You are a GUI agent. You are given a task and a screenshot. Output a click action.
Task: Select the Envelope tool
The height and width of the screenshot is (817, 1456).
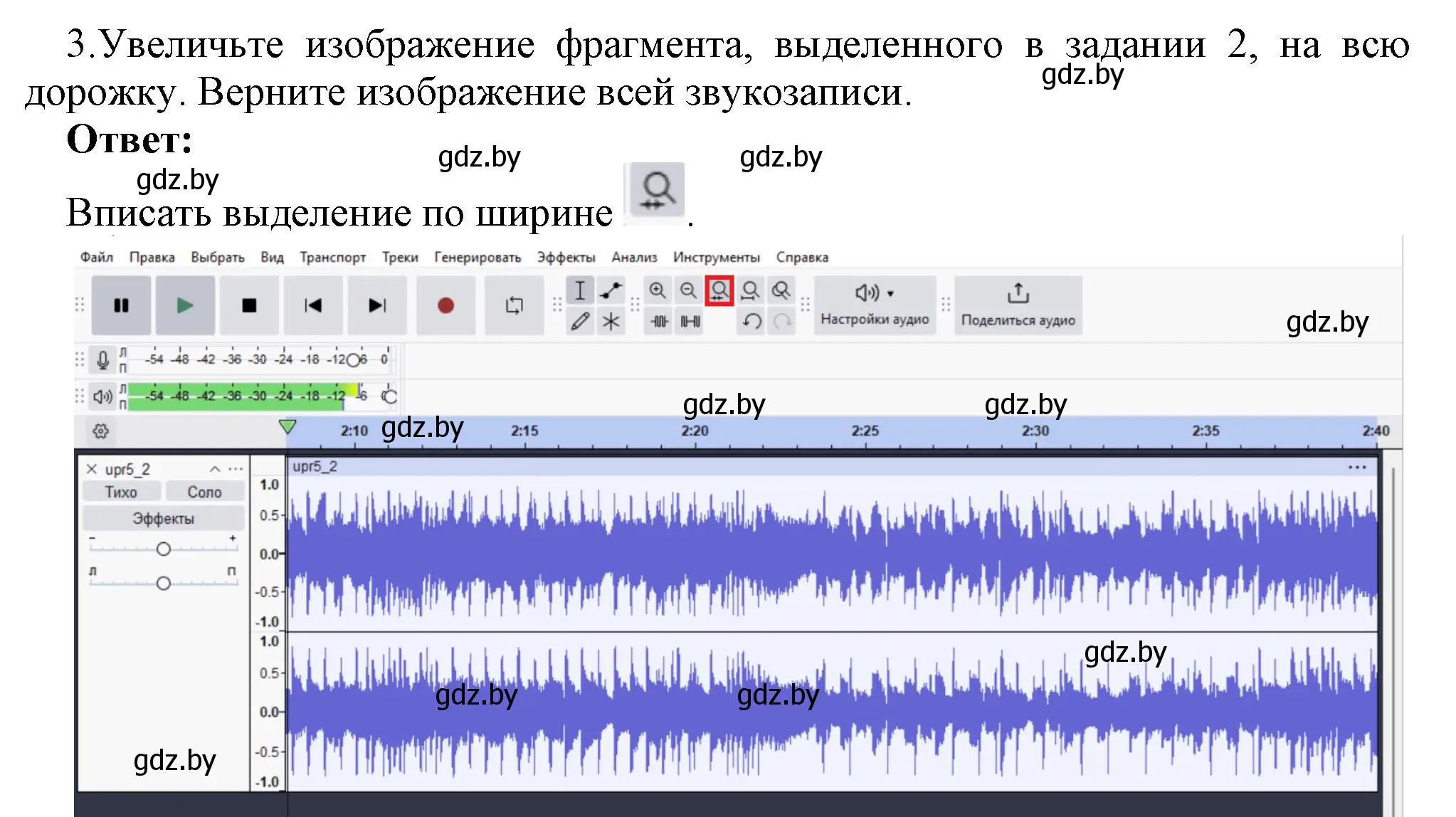tap(611, 290)
